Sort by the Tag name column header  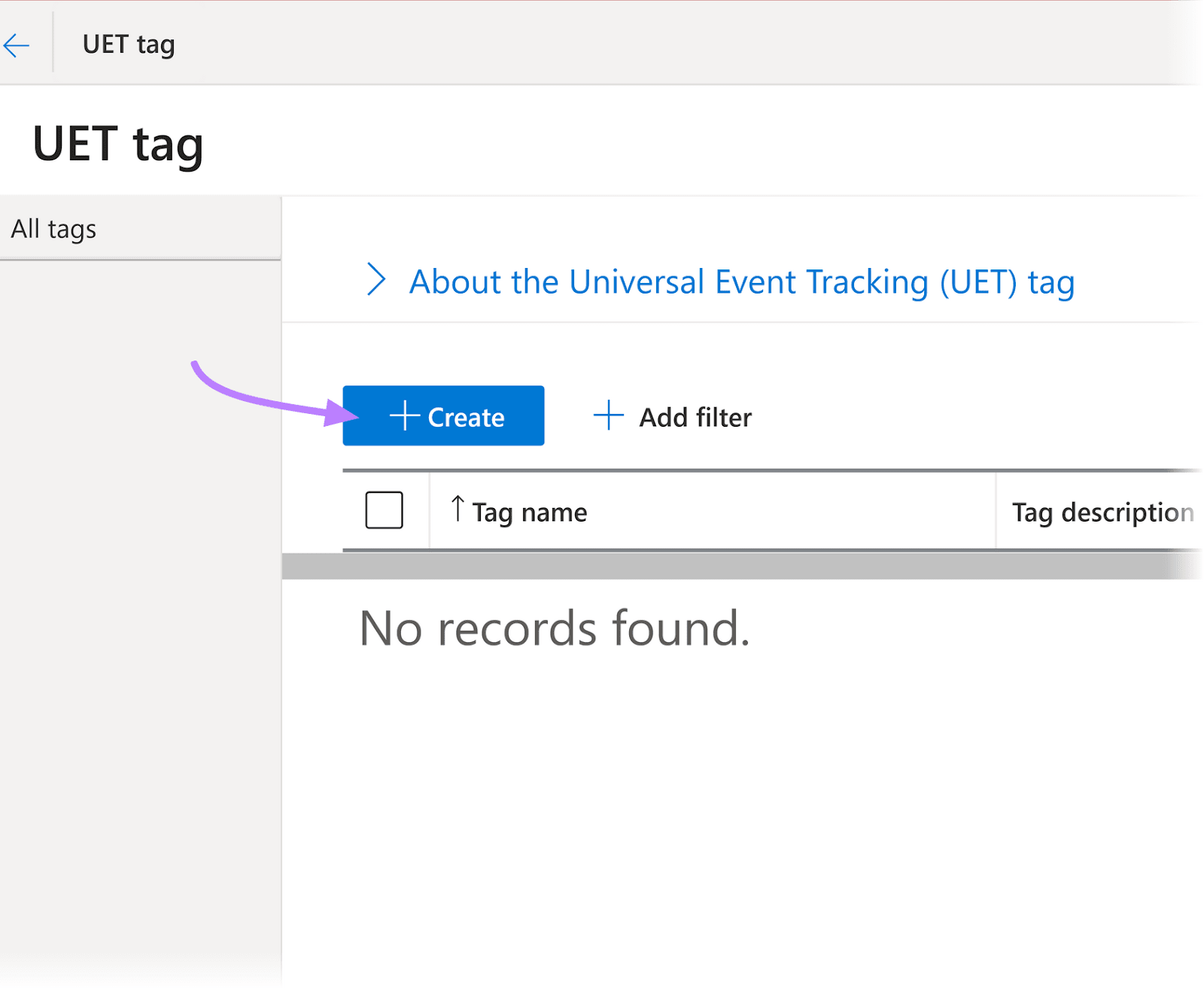pyautogui.click(x=529, y=513)
